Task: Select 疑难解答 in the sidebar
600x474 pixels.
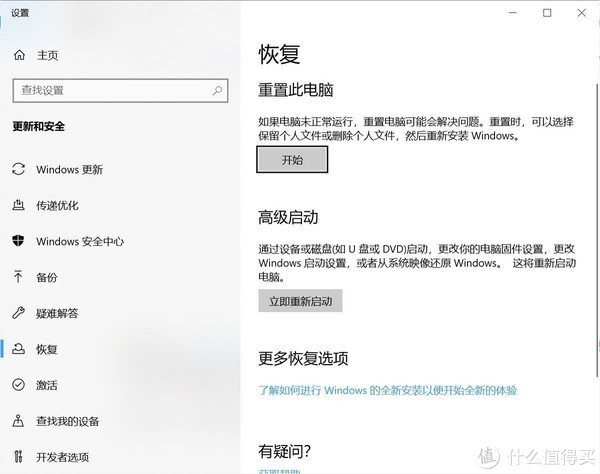Action: coord(57,313)
